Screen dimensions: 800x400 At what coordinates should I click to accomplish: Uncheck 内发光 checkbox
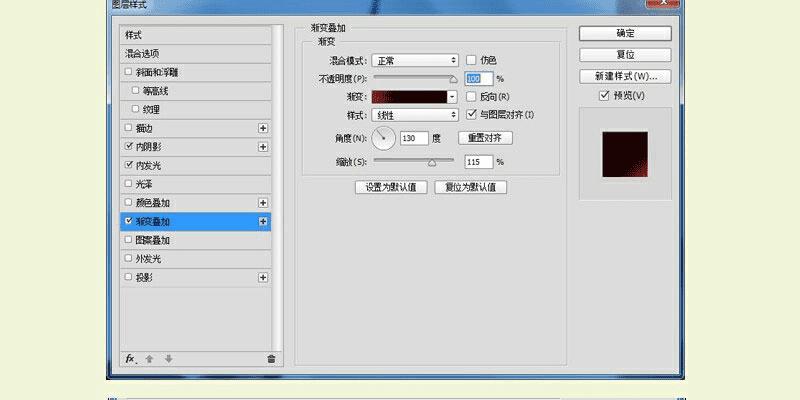(x=129, y=165)
